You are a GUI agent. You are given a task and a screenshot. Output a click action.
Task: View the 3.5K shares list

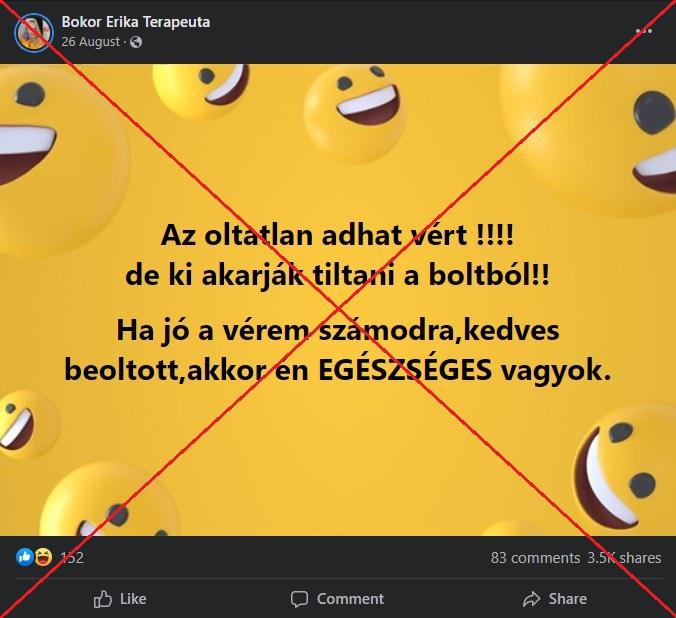click(624, 558)
